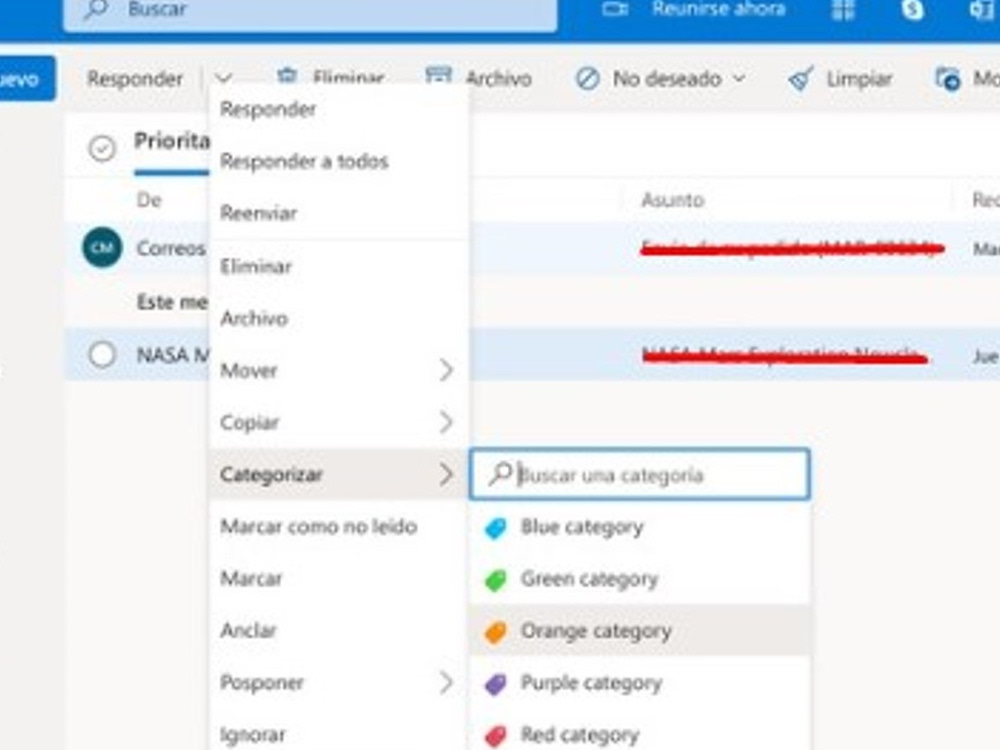Image resolution: width=1000 pixels, height=750 pixels.
Task: Open the NASA message sender text
Action: (x=173, y=355)
